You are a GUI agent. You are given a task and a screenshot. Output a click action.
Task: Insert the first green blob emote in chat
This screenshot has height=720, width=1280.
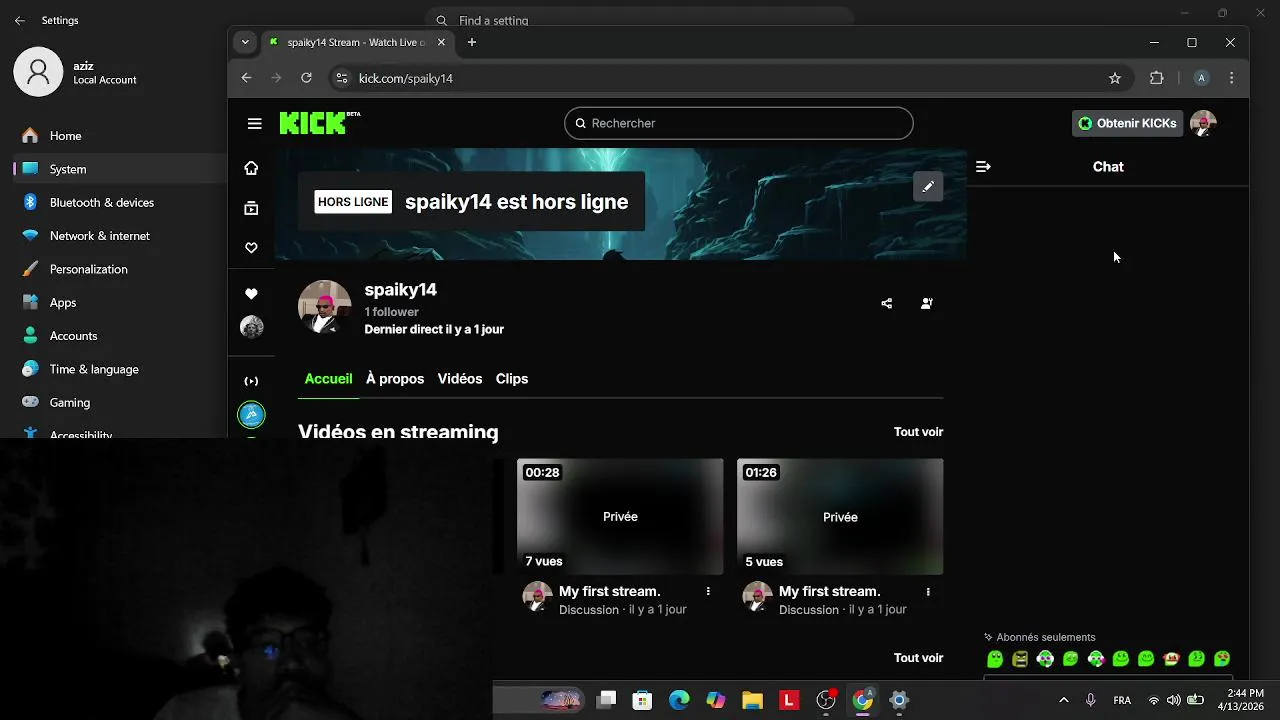[x=995, y=659]
